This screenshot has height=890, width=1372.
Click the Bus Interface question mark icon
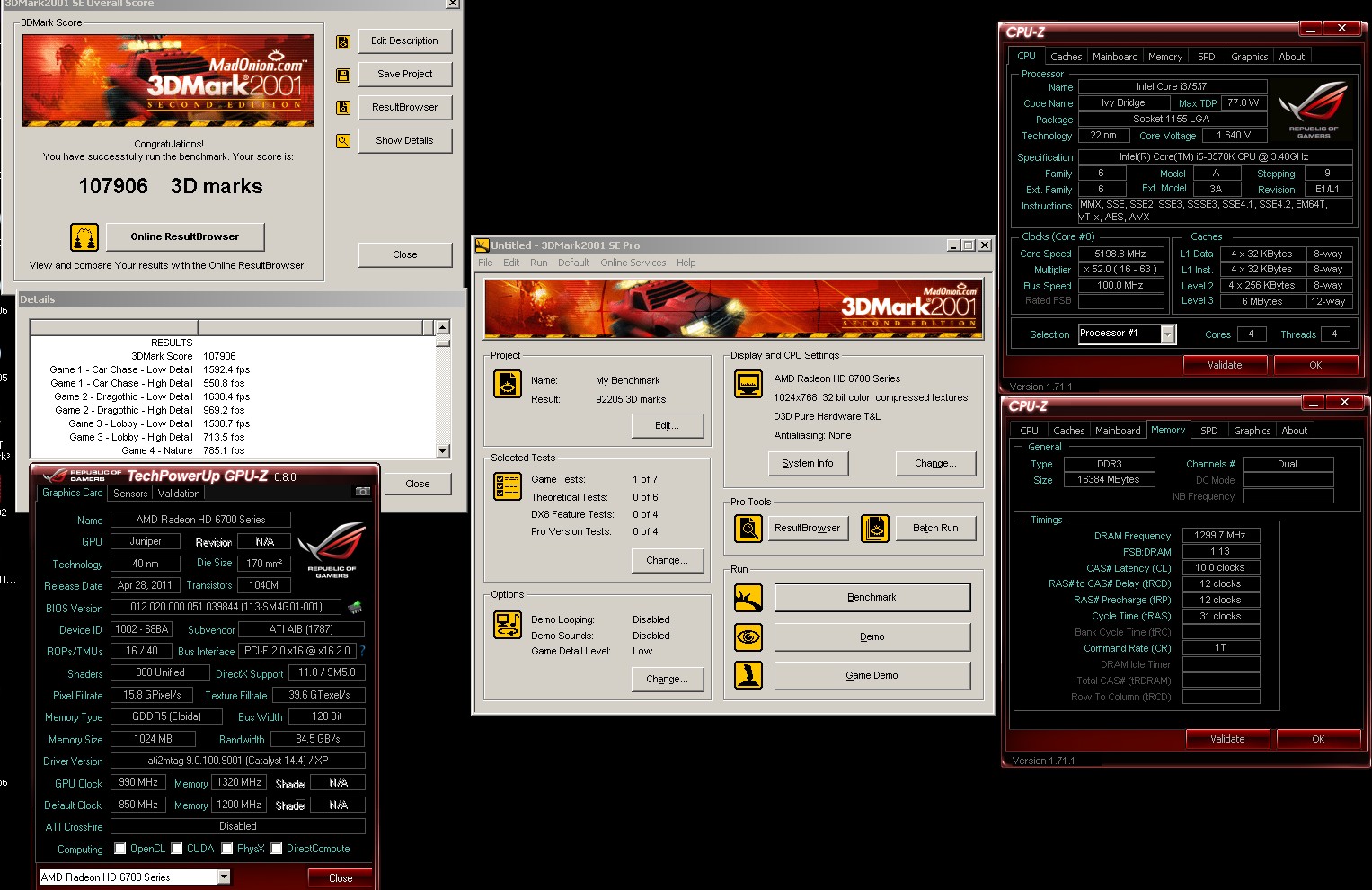pyautogui.click(x=362, y=651)
